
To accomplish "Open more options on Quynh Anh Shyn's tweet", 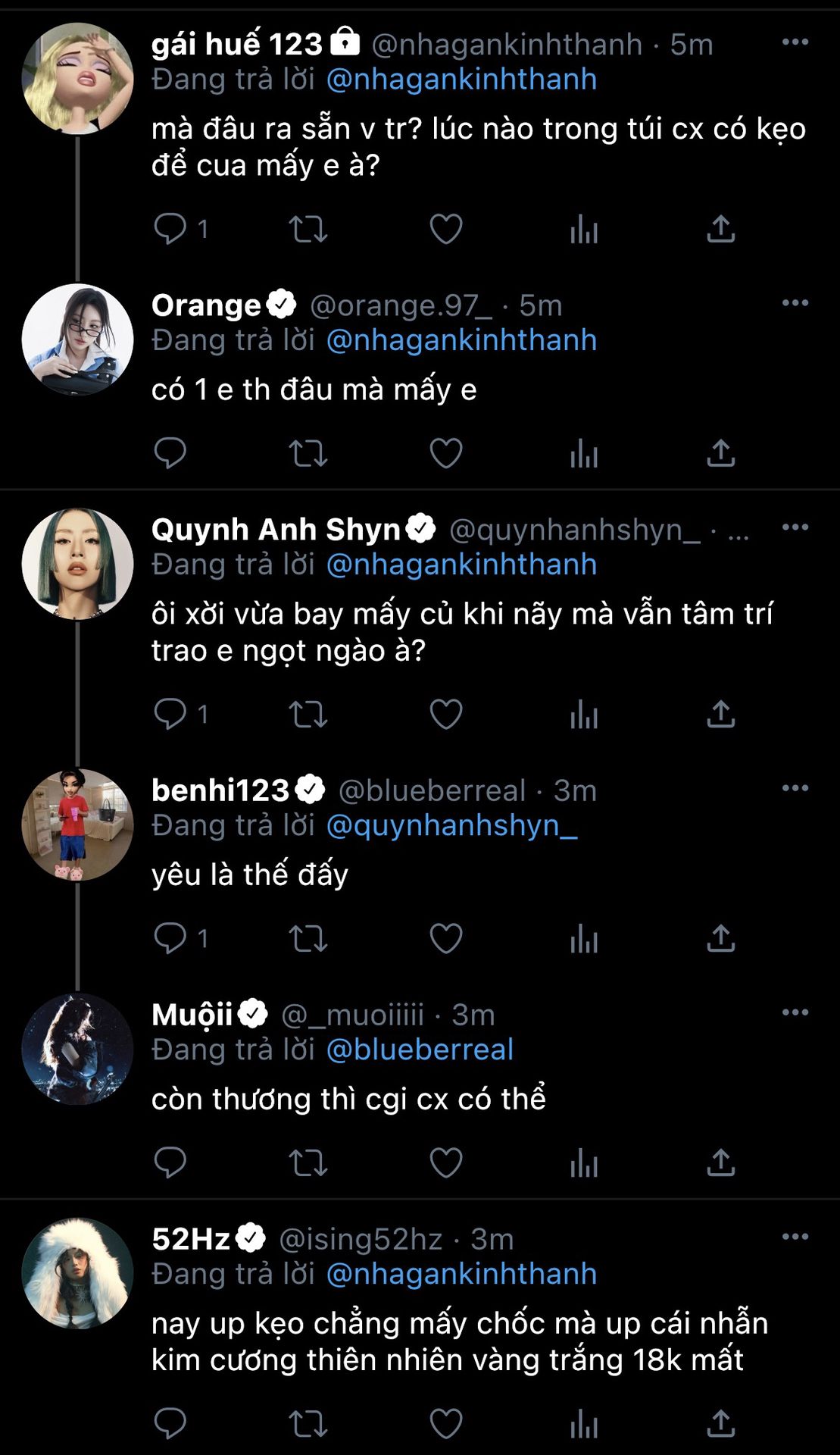I will pos(795,527).
